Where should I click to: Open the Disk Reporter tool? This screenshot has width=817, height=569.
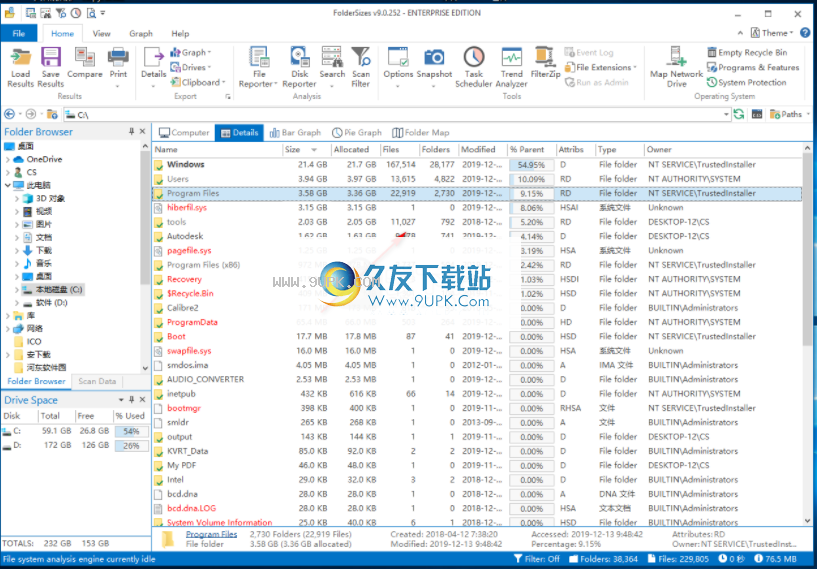click(300, 68)
